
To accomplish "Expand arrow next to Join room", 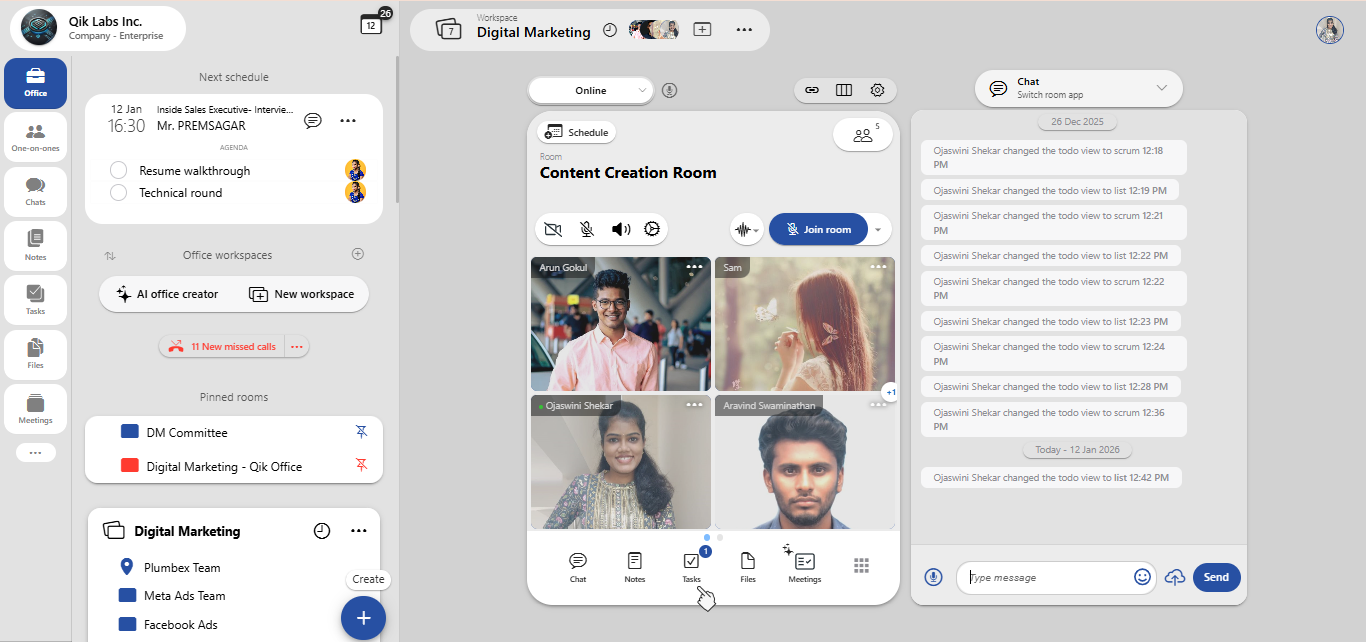I will point(877,229).
